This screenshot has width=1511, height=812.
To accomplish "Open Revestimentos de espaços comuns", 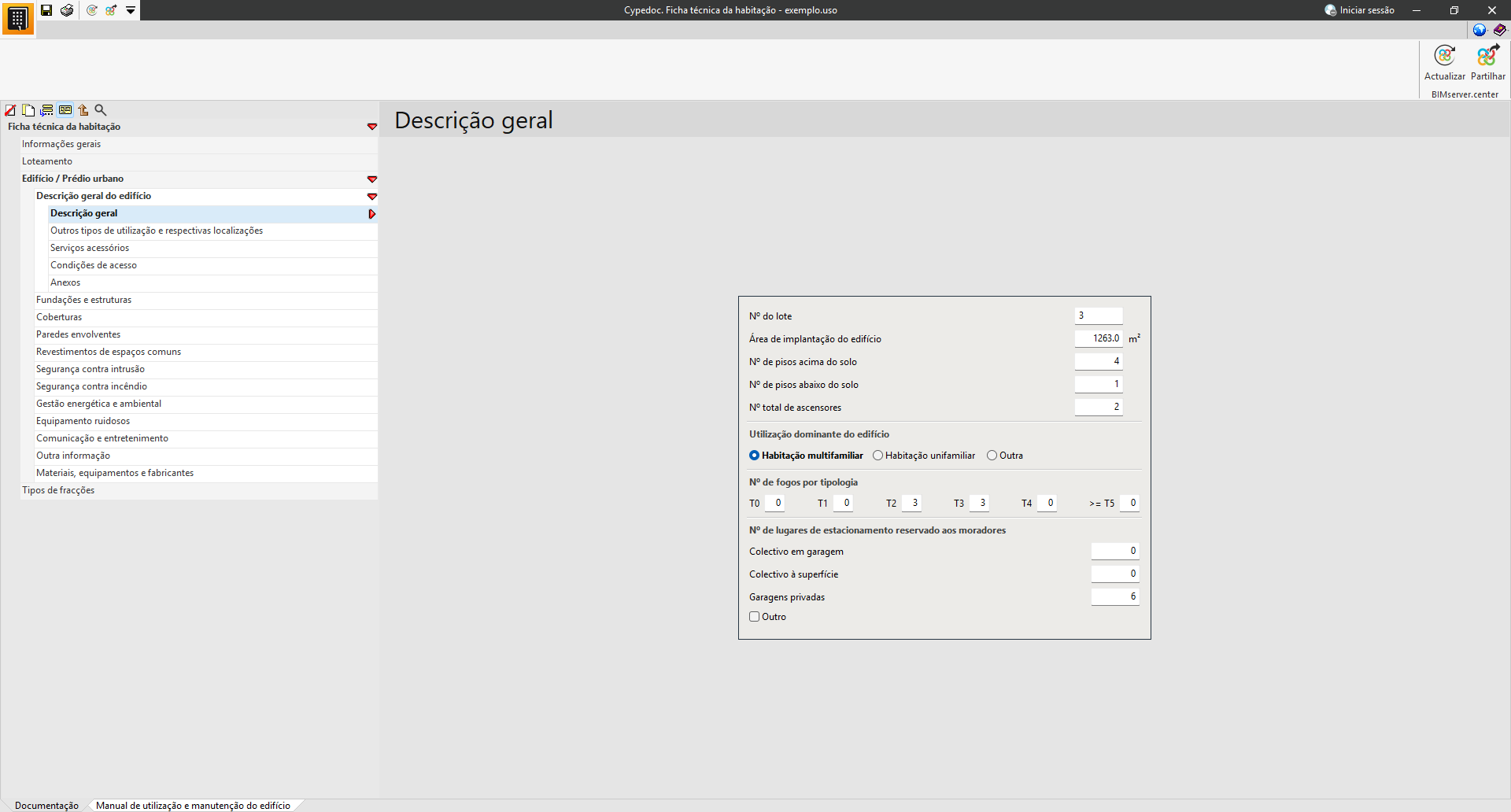I will point(206,352).
